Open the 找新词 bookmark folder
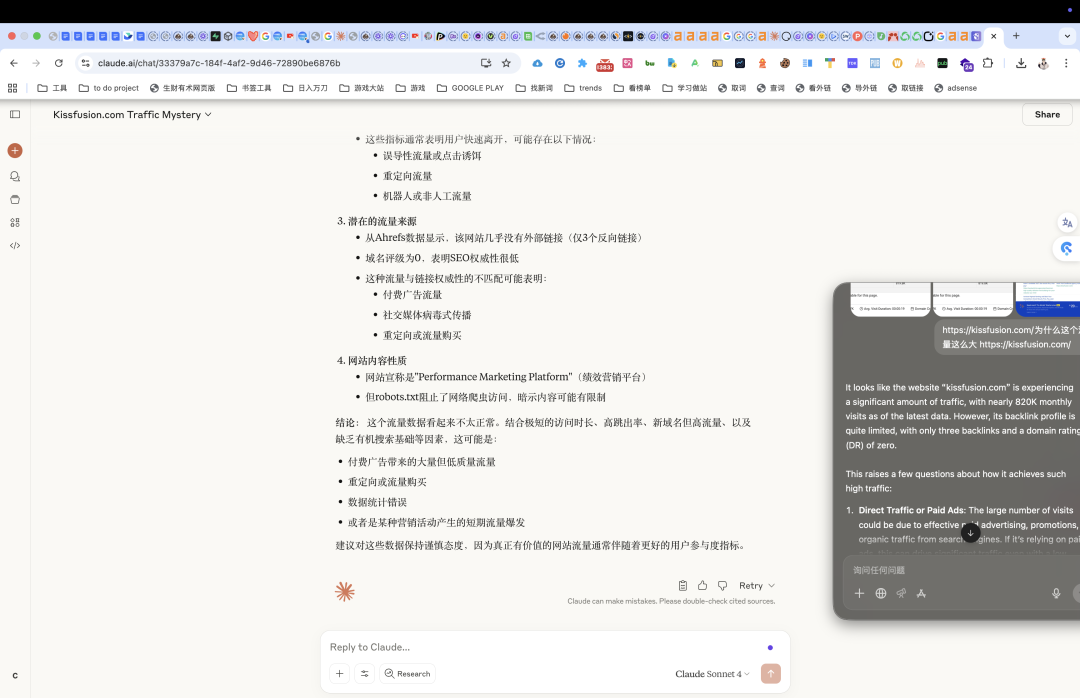 click(x=534, y=88)
